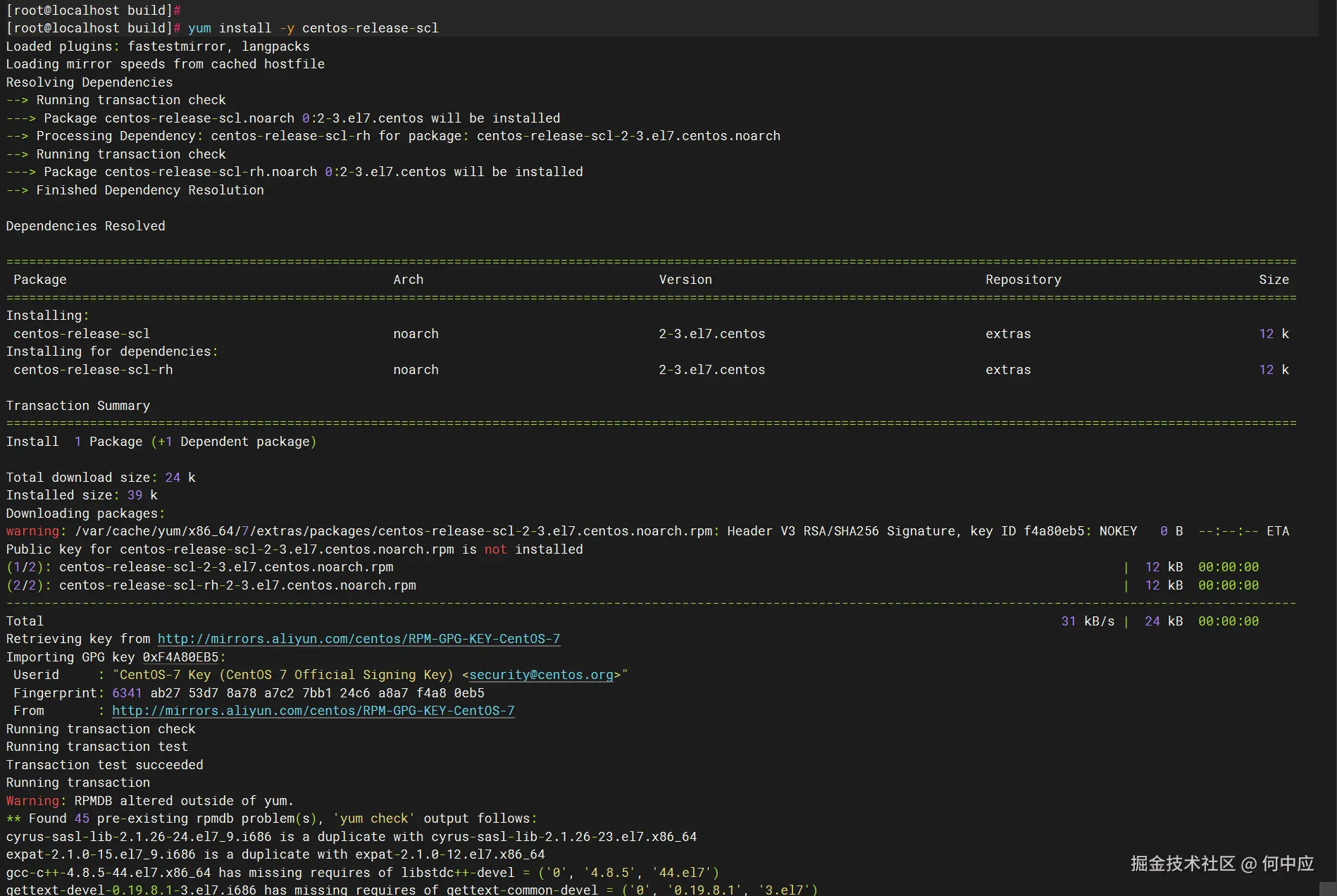This screenshot has width=1337, height=896.
Task: Click the 'Installing:' label
Action: (x=48, y=316)
